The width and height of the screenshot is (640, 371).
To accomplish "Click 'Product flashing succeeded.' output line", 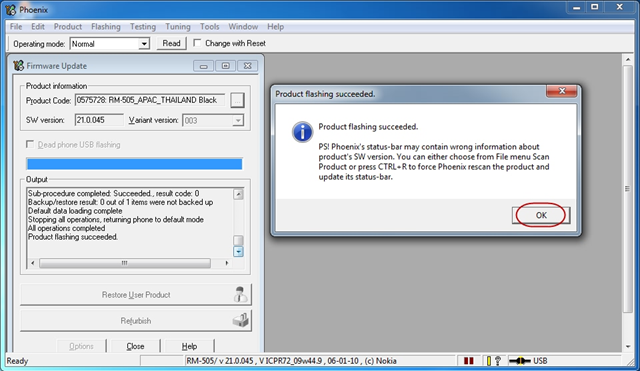I will [73, 237].
